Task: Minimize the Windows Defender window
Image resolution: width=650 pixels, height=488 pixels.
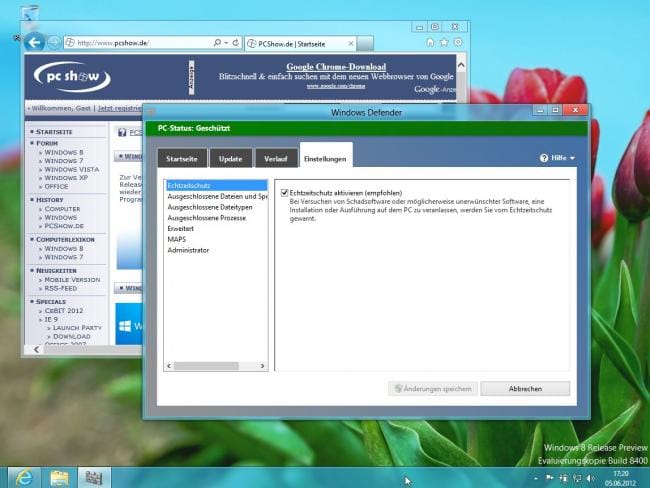Action: (540, 110)
